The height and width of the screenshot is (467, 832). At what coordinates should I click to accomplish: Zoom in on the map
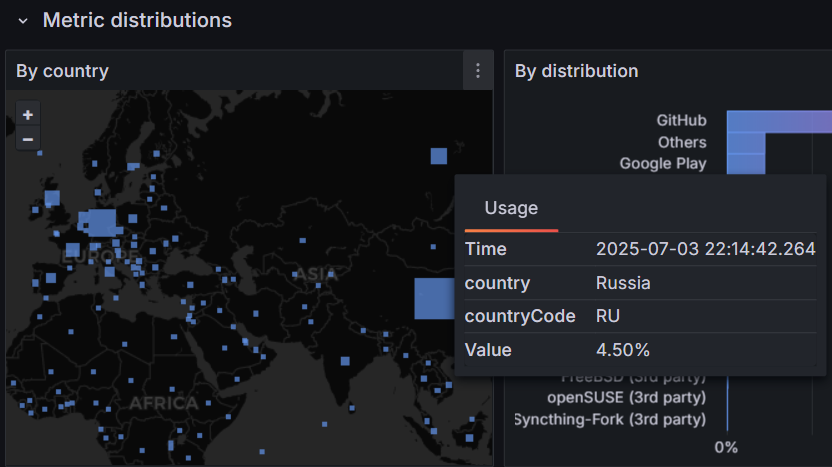click(x=28, y=115)
